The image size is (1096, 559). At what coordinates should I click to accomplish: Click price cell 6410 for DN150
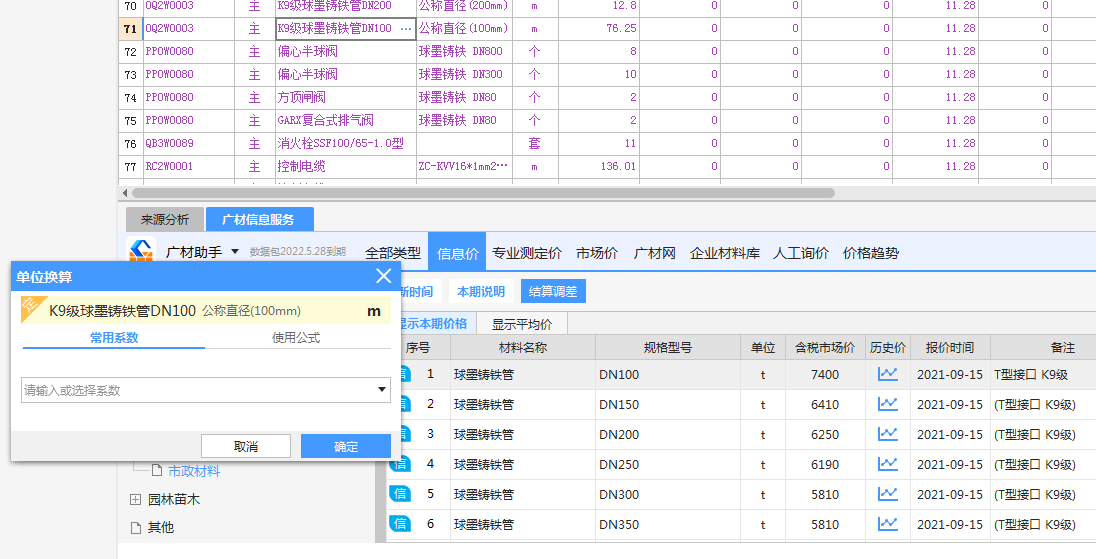[825, 405]
